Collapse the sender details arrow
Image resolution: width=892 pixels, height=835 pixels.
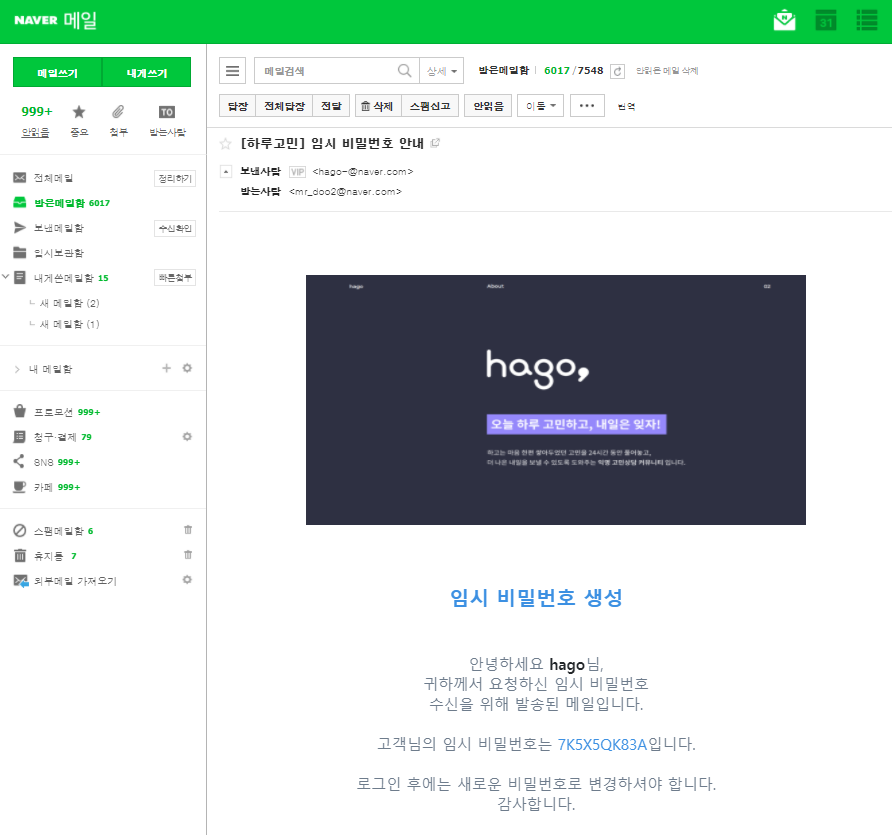coord(226,171)
